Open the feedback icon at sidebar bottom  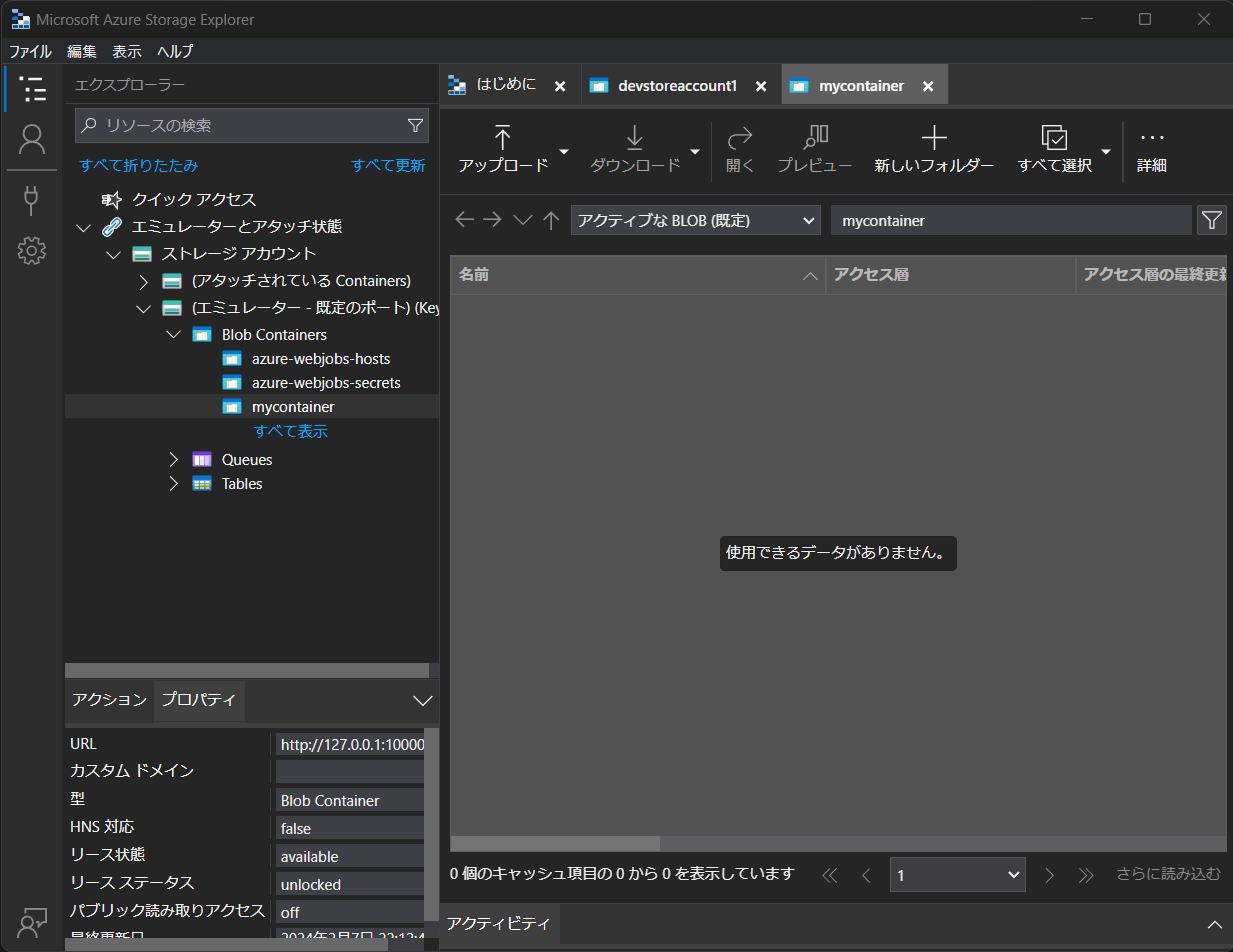pyautogui.click(x=32, y=922)
